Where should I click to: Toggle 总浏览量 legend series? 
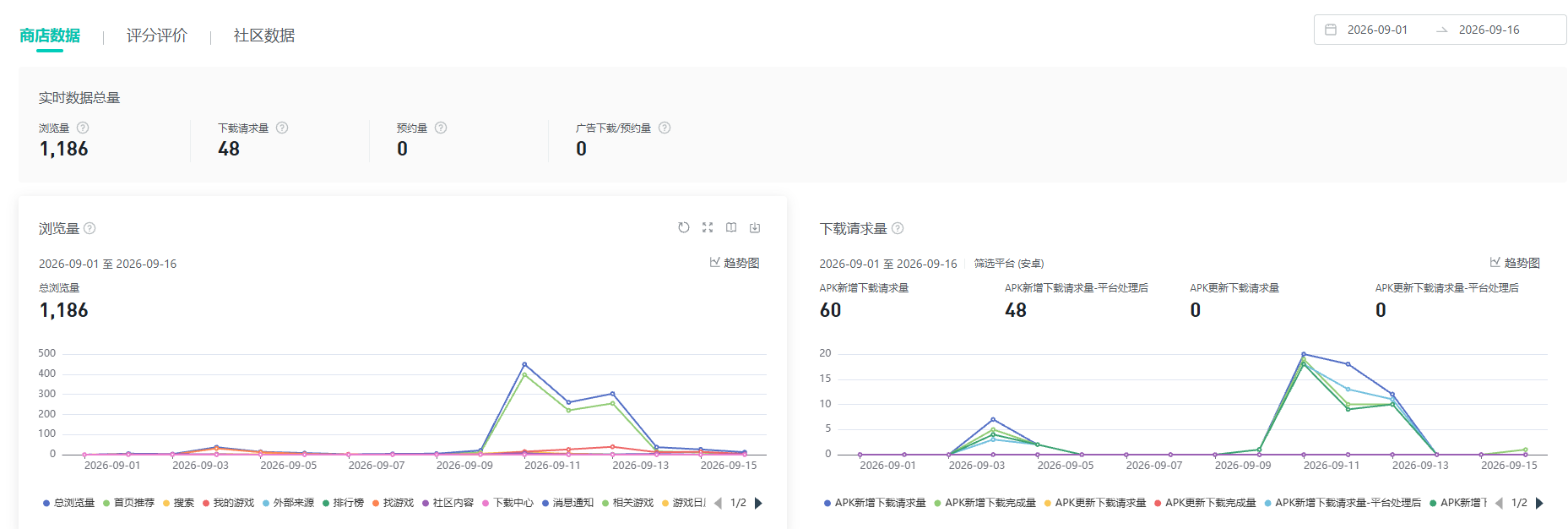point(68,503)
